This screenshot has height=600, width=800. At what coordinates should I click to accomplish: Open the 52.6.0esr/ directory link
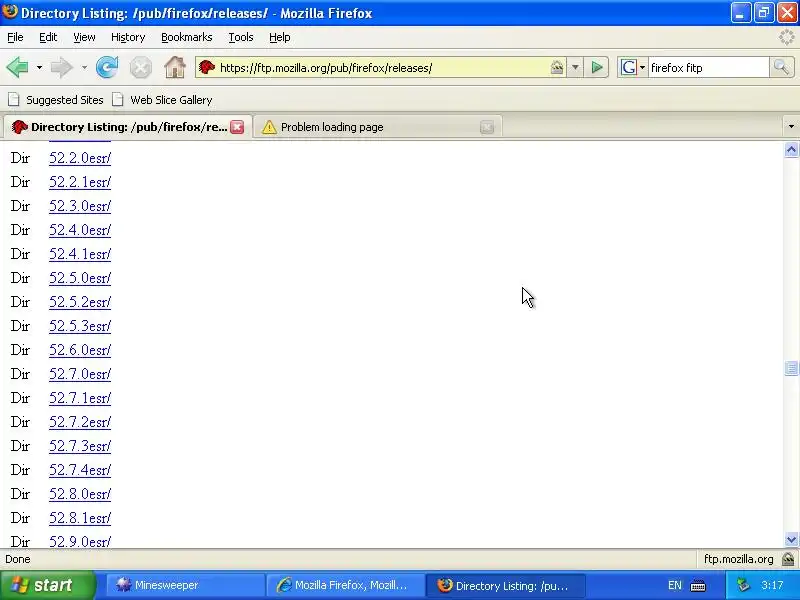click(80, 350)
